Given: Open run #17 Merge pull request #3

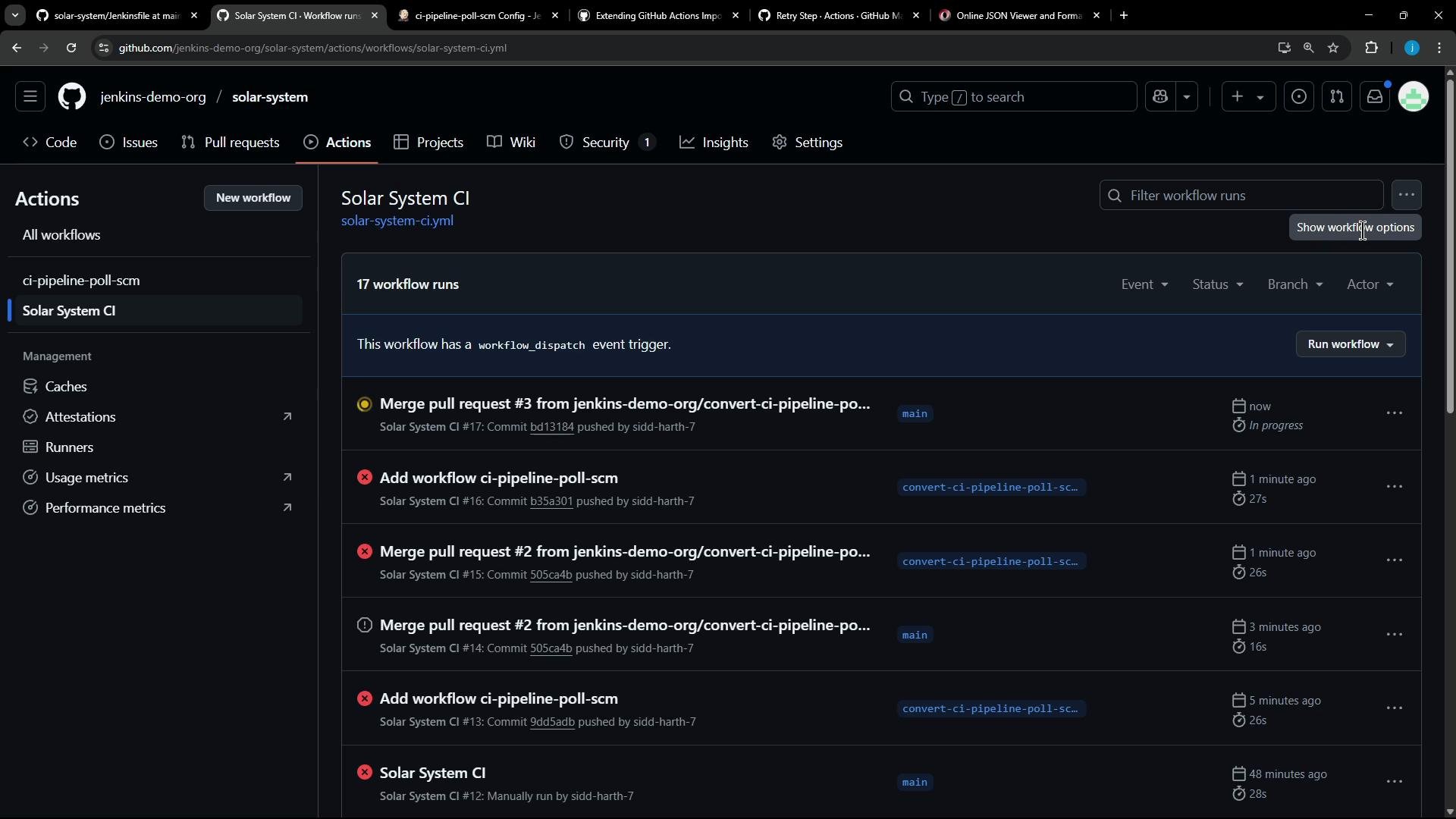Looking at the screenshot, I should coord(625,404).
